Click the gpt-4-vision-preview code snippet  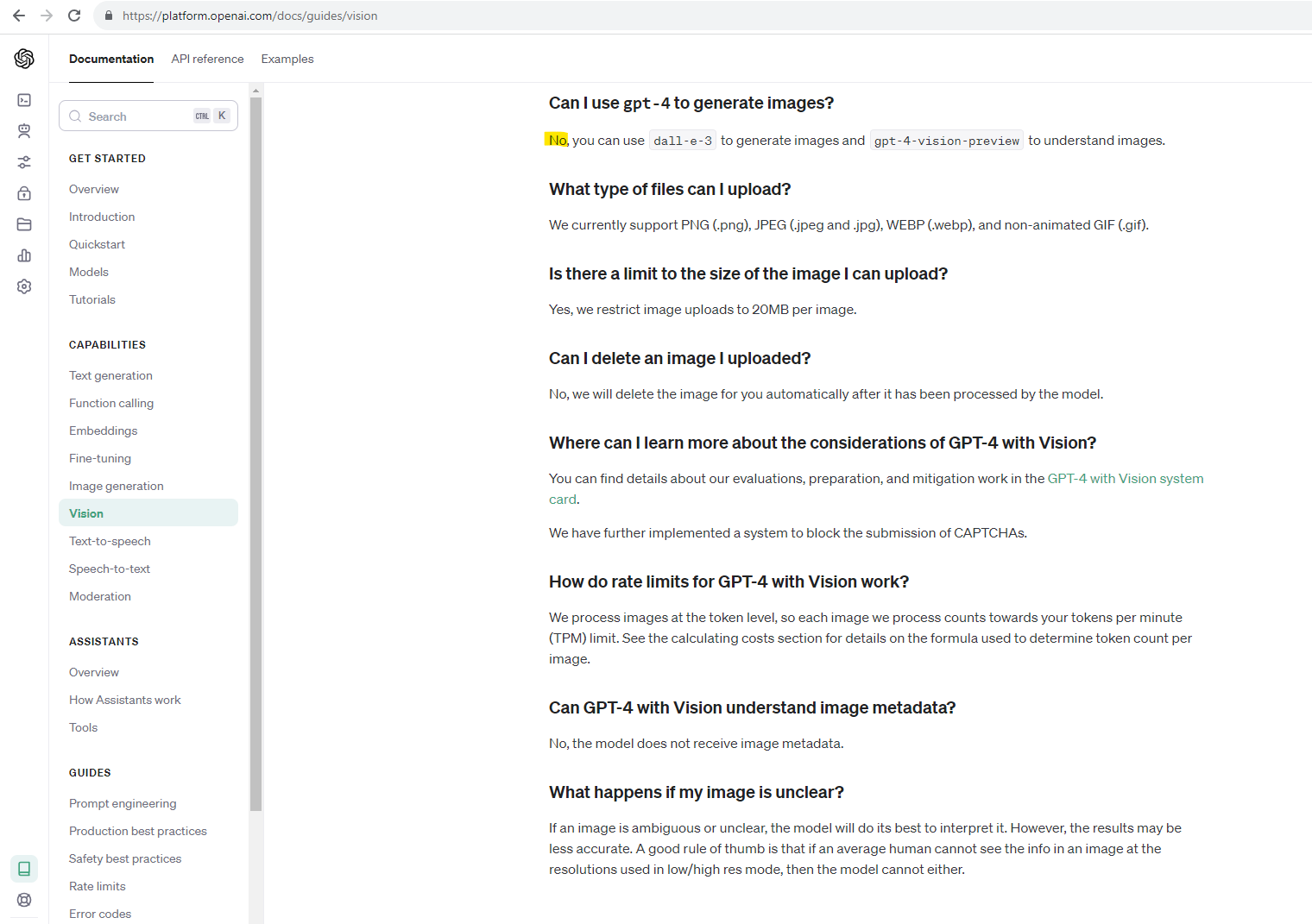pyautogui.click(x=947, y=141)
